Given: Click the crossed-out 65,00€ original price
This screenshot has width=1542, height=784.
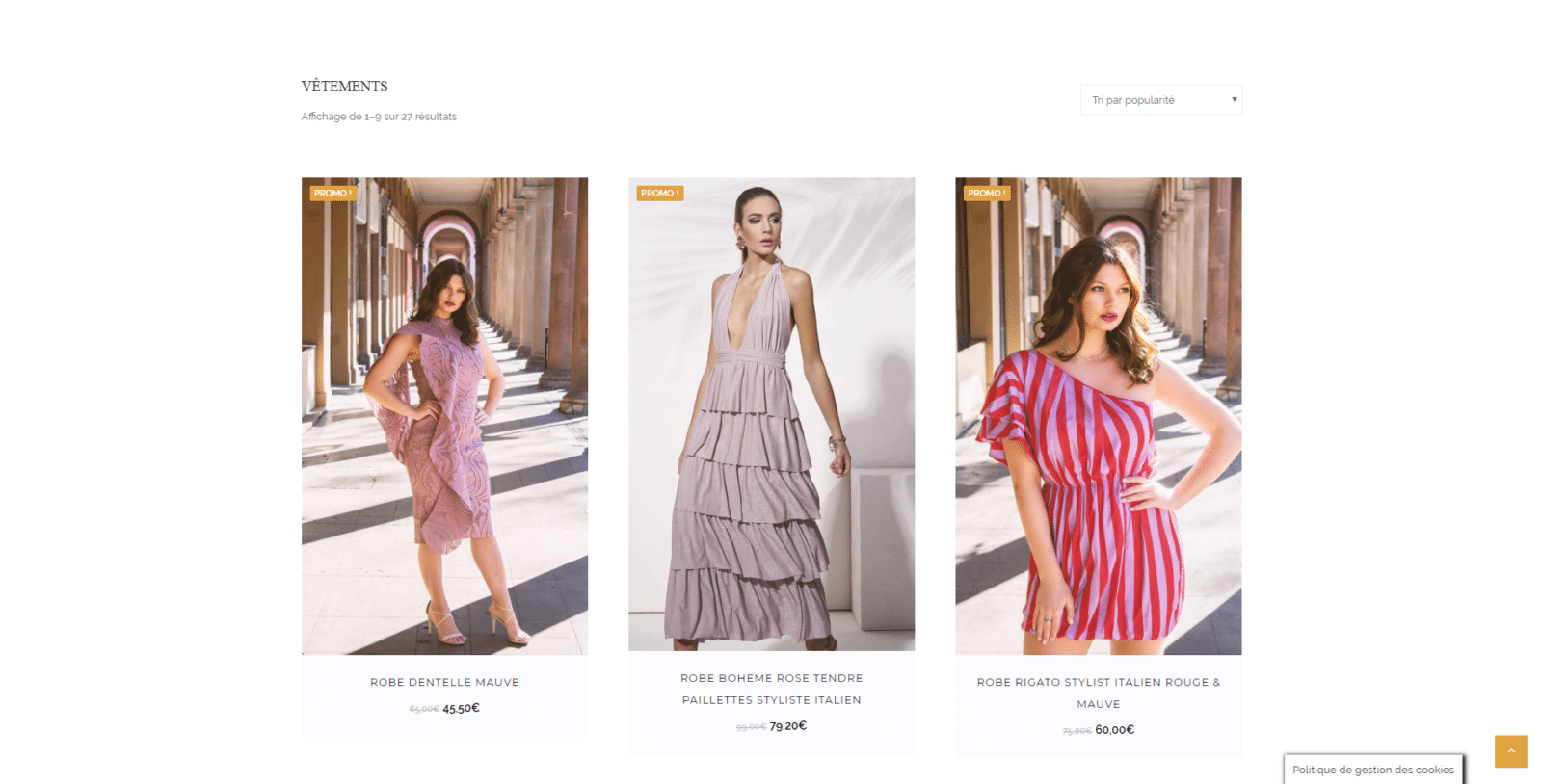Looking at the screenshot, I should [424, 709].
